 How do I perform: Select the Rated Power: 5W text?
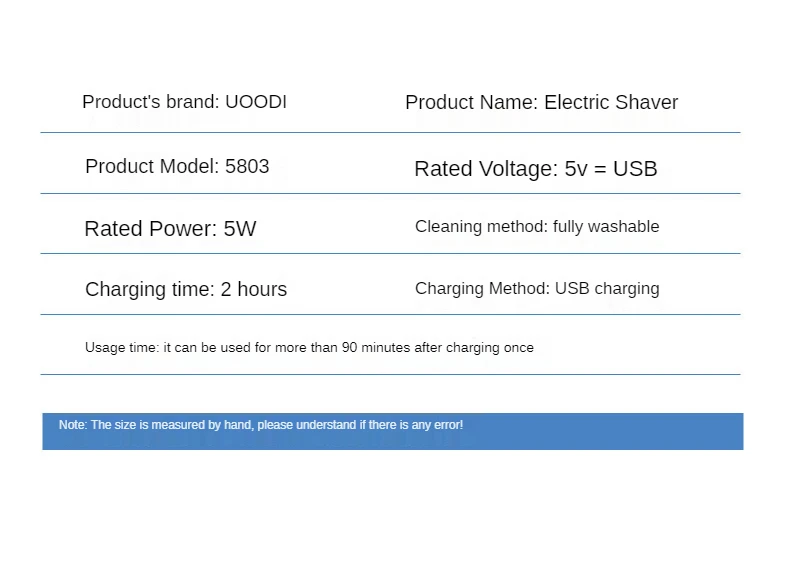(x=170, y=229)
